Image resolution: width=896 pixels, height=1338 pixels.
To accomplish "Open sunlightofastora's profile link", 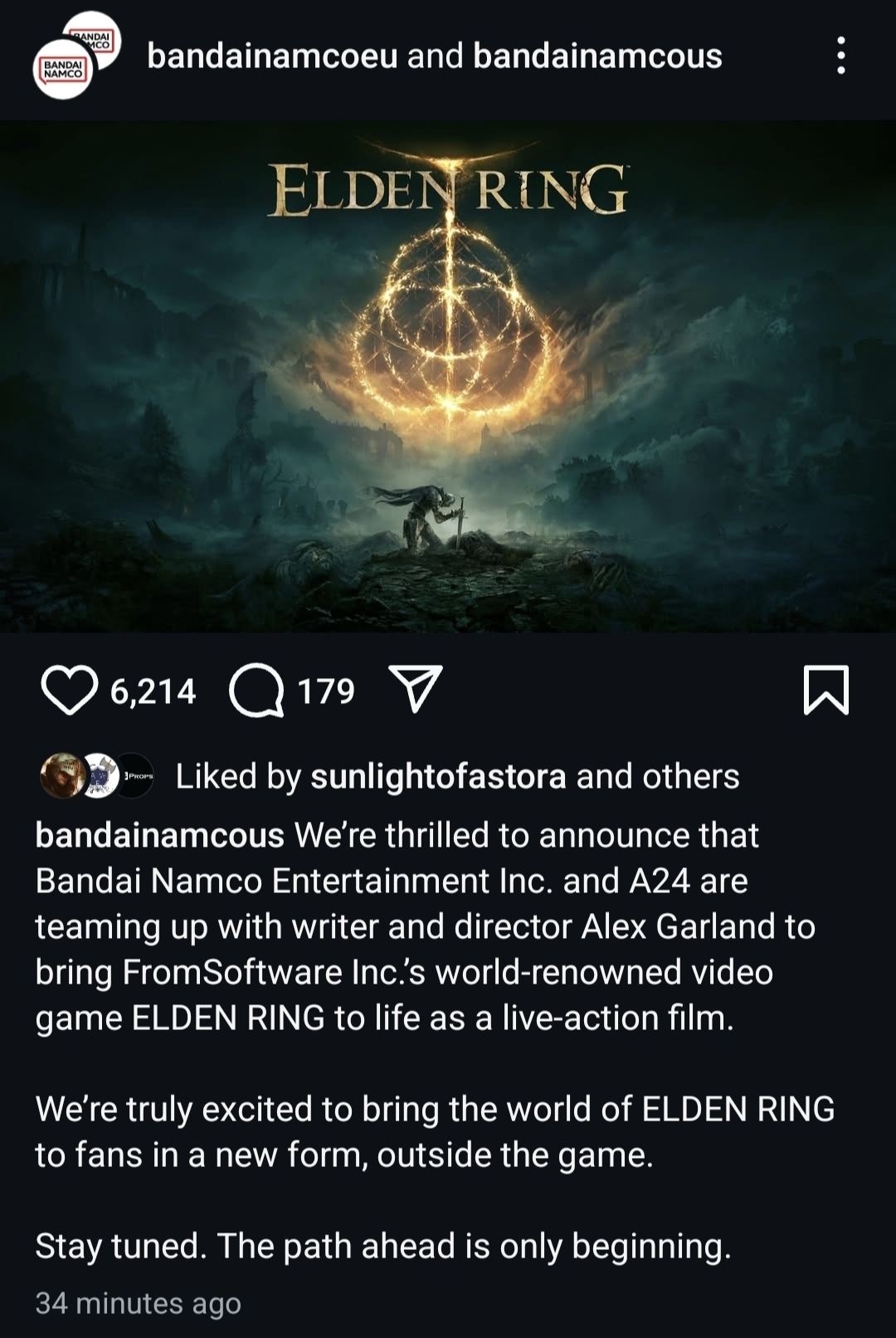I will pyautogui.click(x=438, y=777).
